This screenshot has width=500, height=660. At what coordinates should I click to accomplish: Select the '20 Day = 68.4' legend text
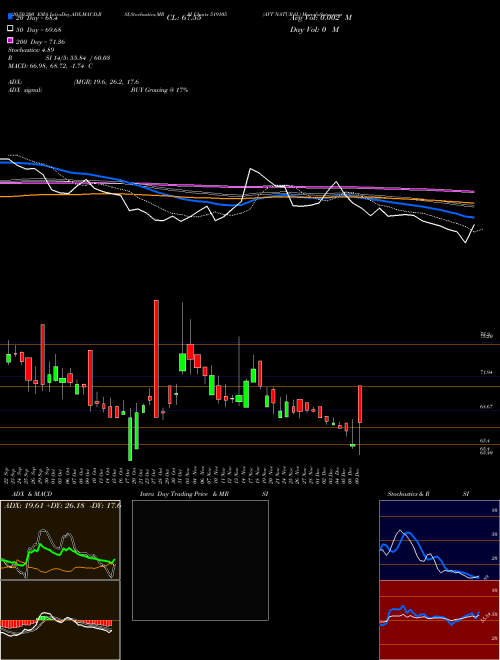click(x=36, y=18)
